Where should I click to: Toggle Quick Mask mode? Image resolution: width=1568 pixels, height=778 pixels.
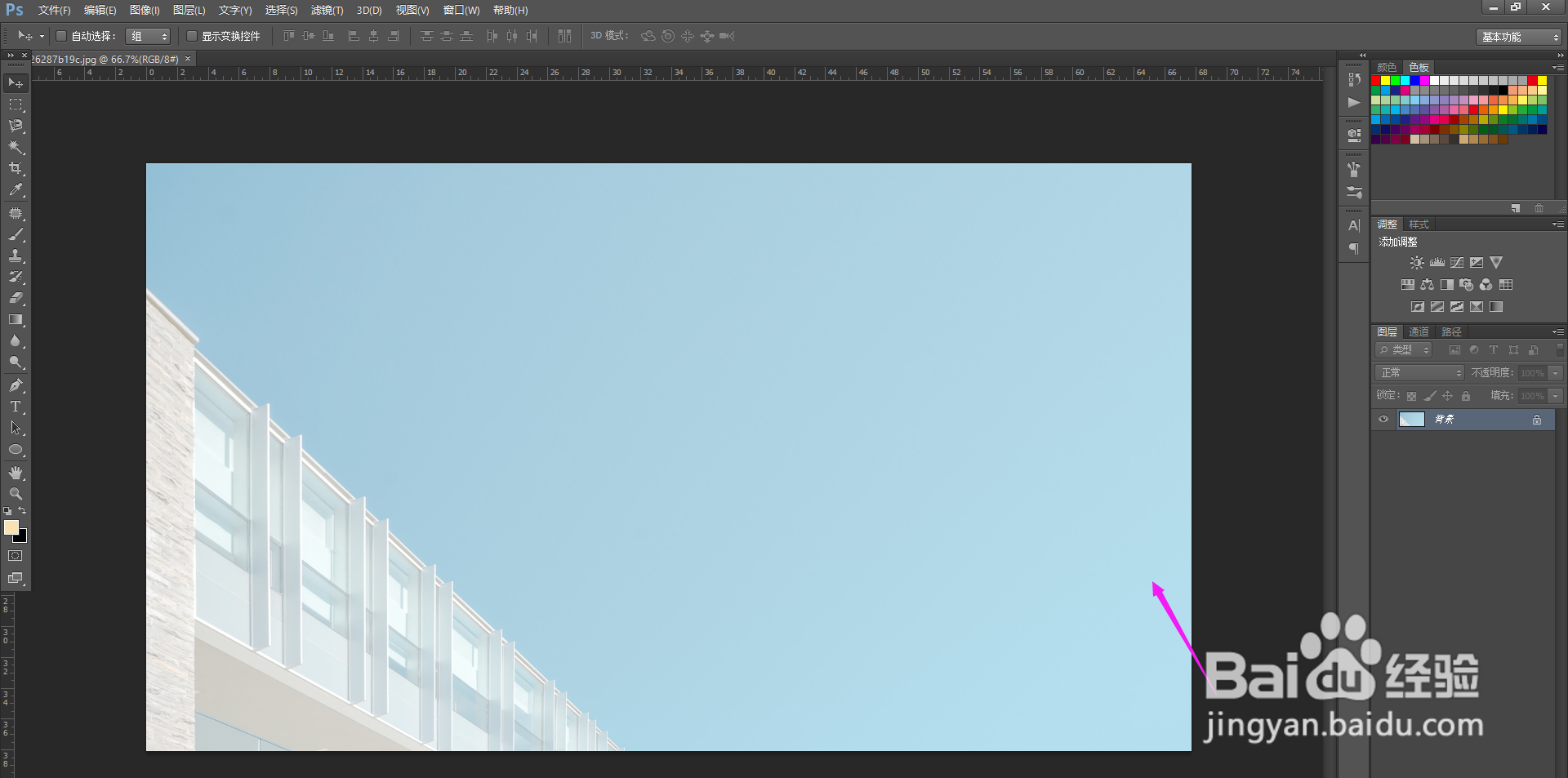pos(16,556)
